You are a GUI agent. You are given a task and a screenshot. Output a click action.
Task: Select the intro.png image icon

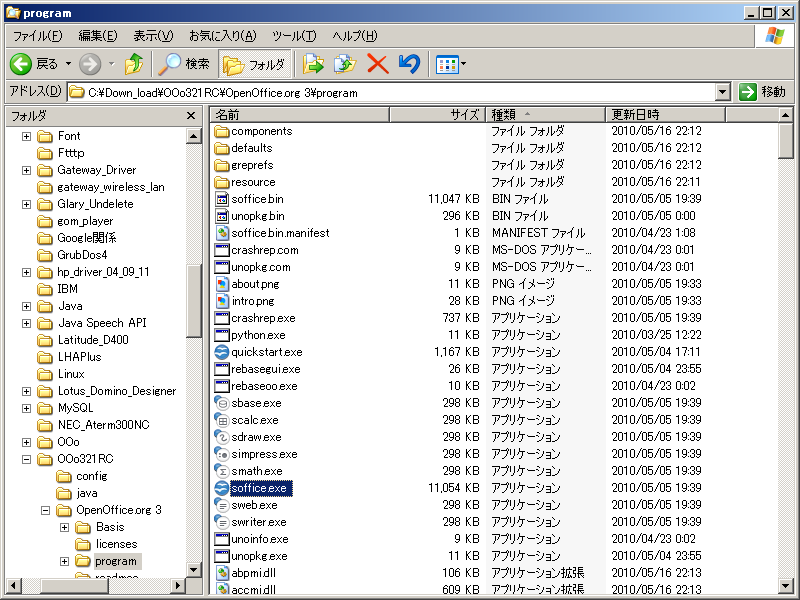point(221,301)
